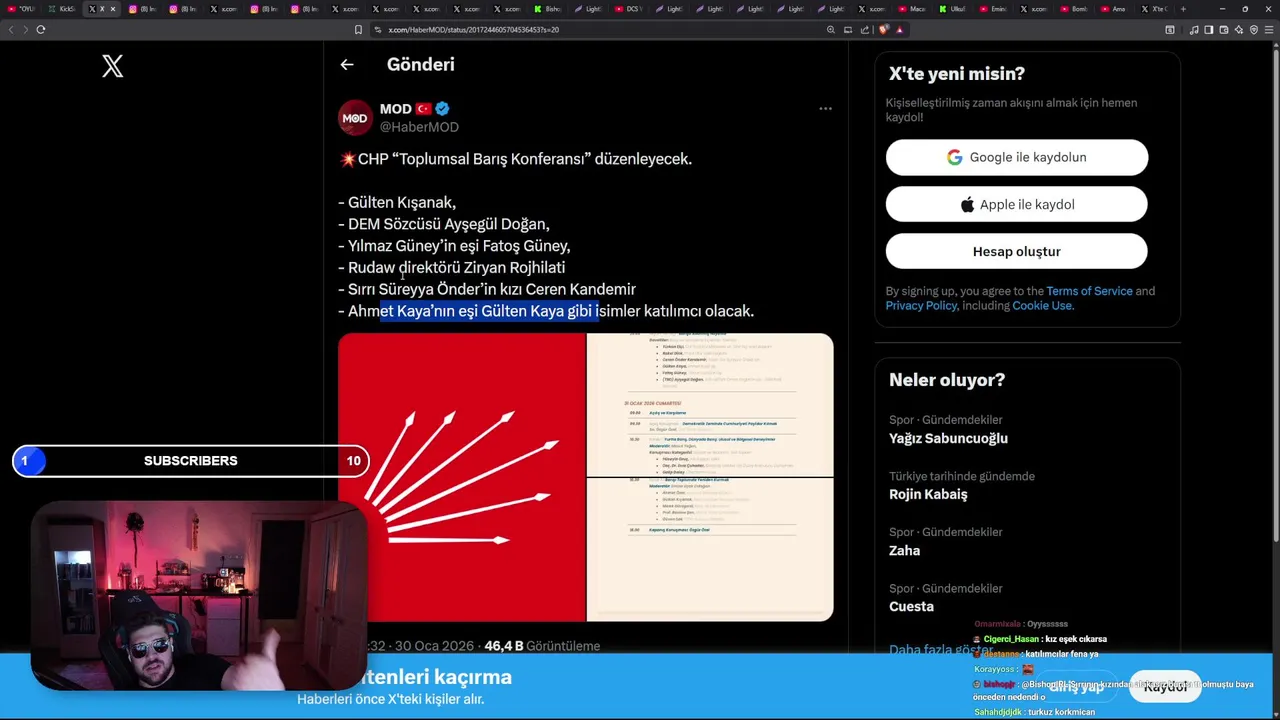Click the Neler oluyor? heading
This screenshot has height=720, width=1280.
tap(947, 380)
